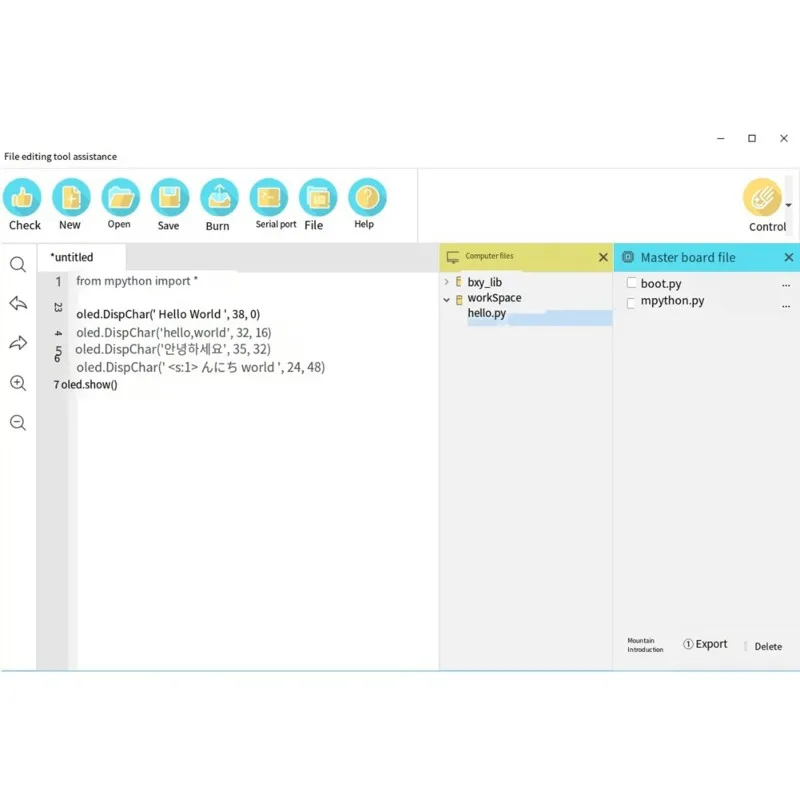The height and width of the screenshot is (800, 800).
Task: Redo with the right arrow sidebar icon
Action: (18, 343)
